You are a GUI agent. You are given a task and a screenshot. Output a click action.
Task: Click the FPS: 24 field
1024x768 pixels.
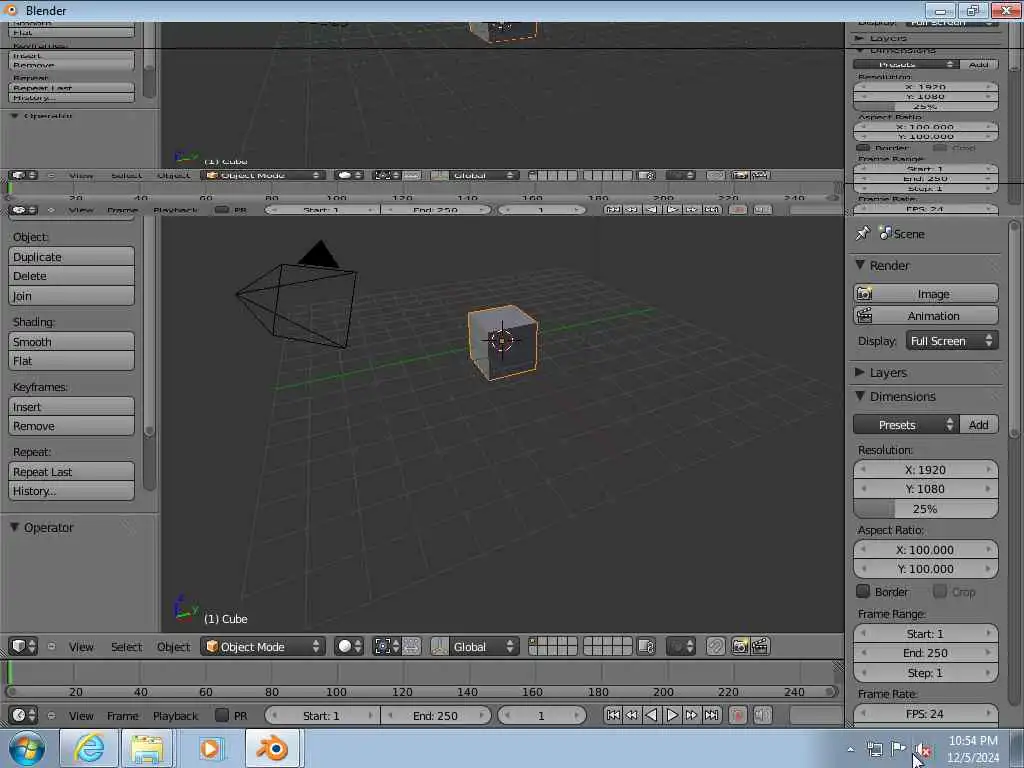pyautogui.click(x=925, y=714)
